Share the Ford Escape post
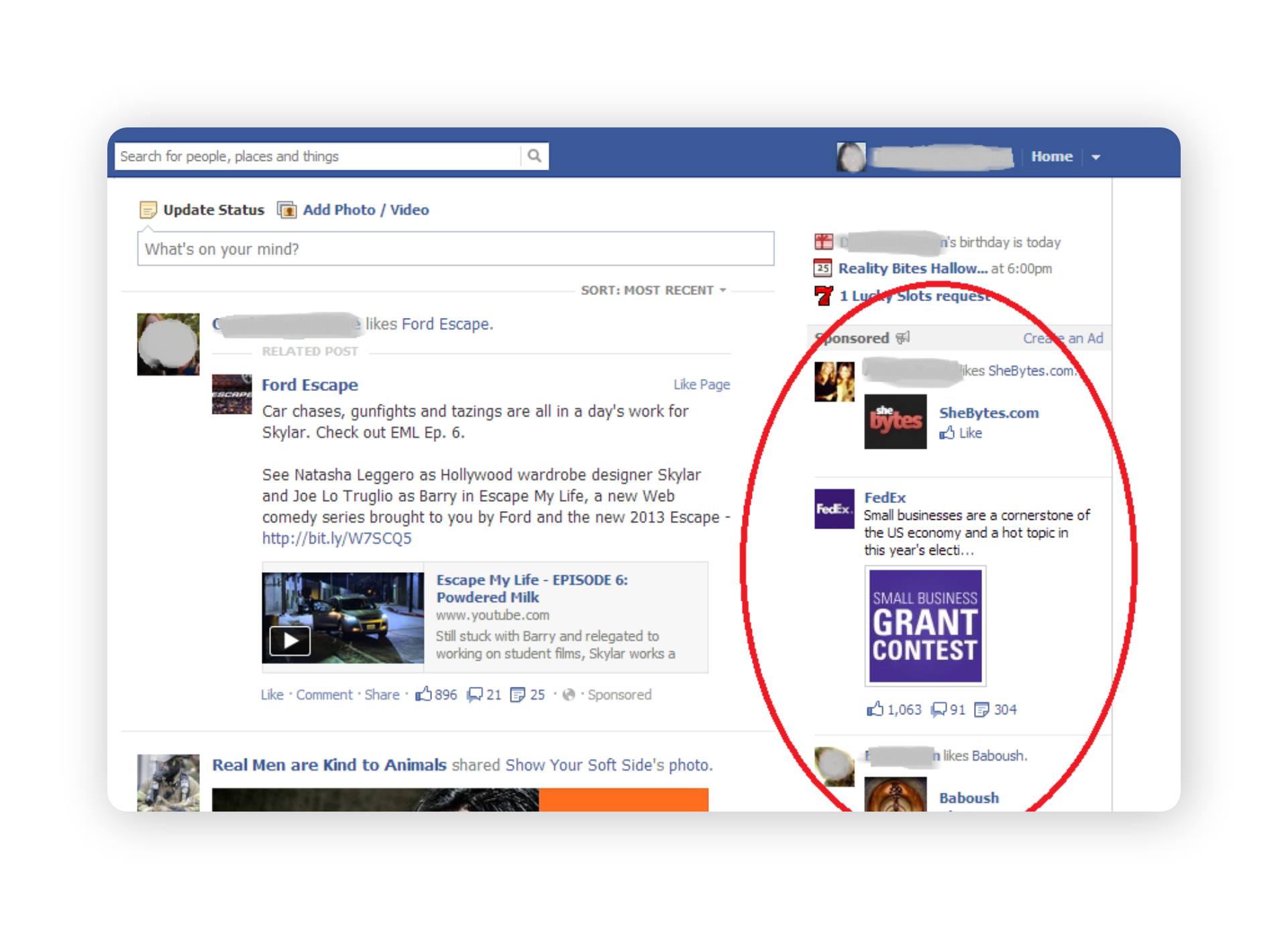 click(382, 695)
